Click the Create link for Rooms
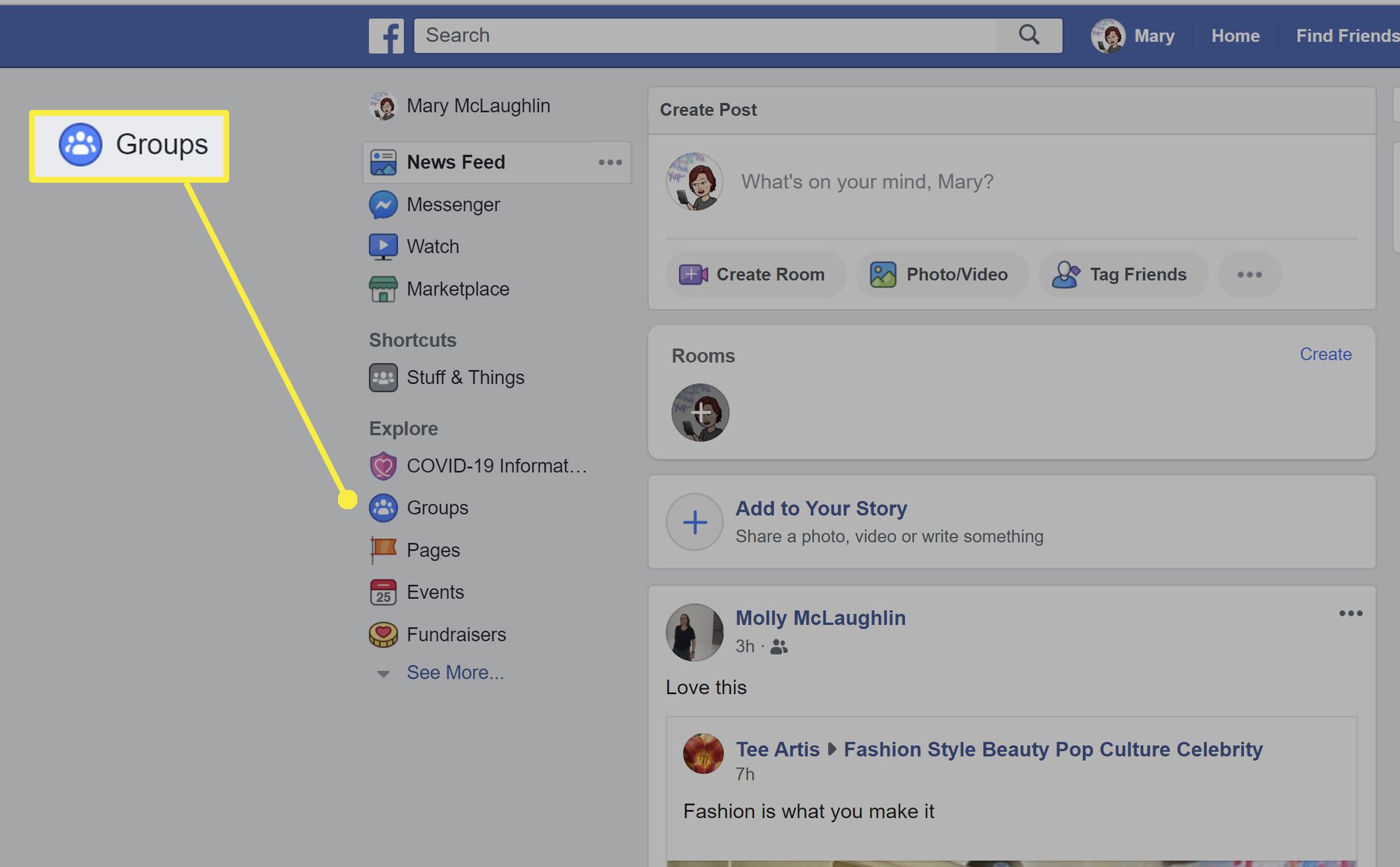This screenshot has width=1400, height=867. [x=1326, y=354]
